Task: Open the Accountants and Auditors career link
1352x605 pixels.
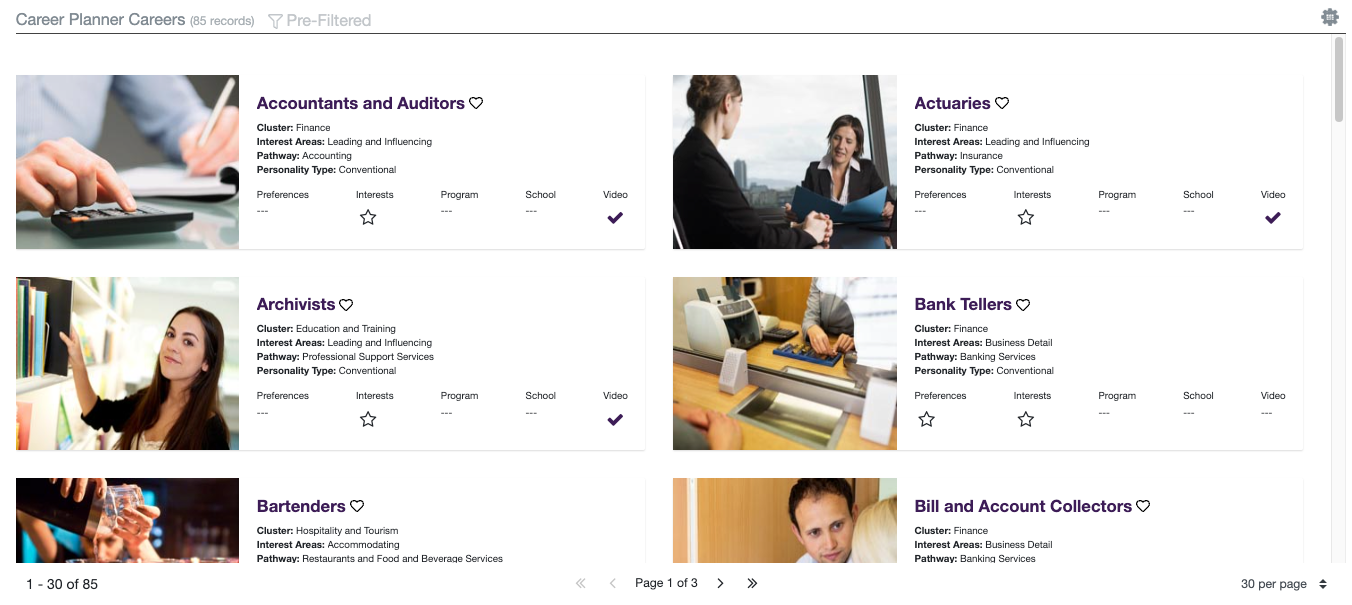Action: [x=361, y=103]
